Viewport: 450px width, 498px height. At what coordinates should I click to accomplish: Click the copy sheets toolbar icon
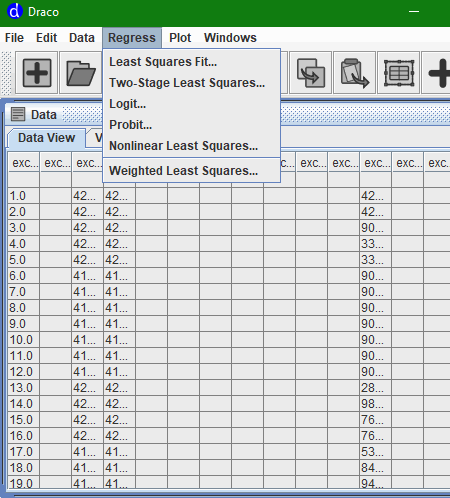point(310,73)
